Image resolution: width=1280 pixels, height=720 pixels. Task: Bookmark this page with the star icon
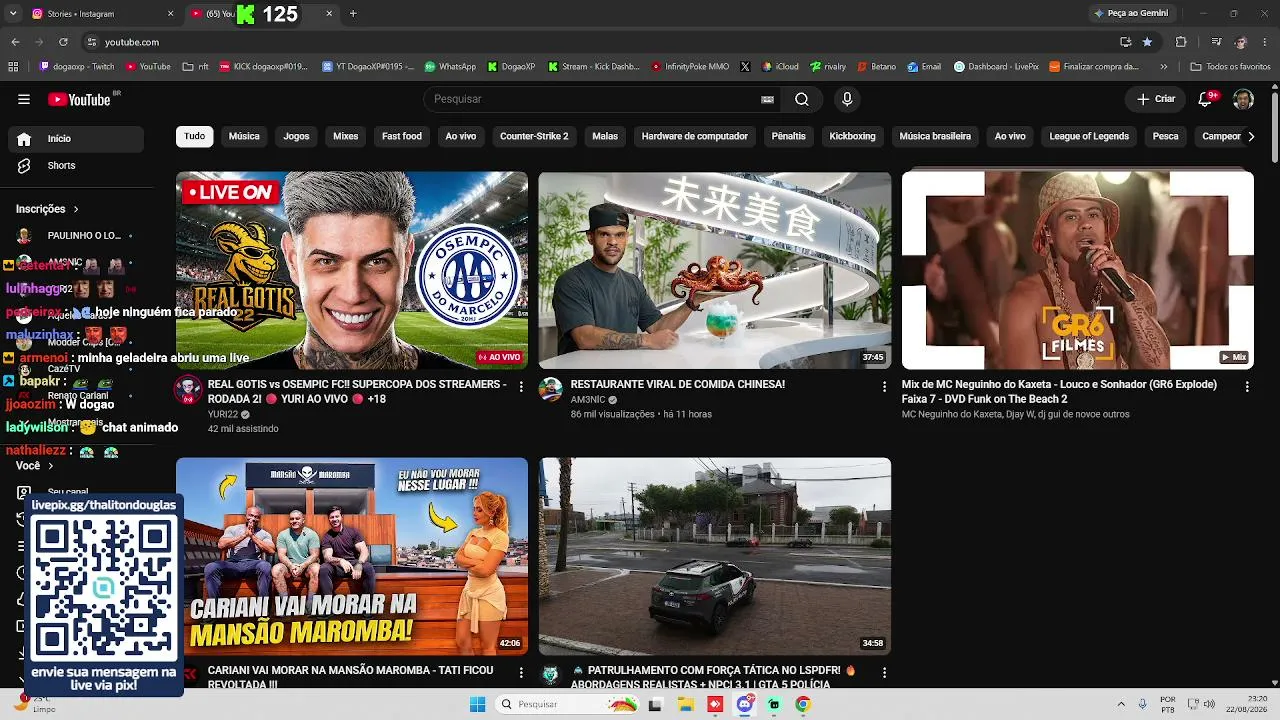(1147, 42)
